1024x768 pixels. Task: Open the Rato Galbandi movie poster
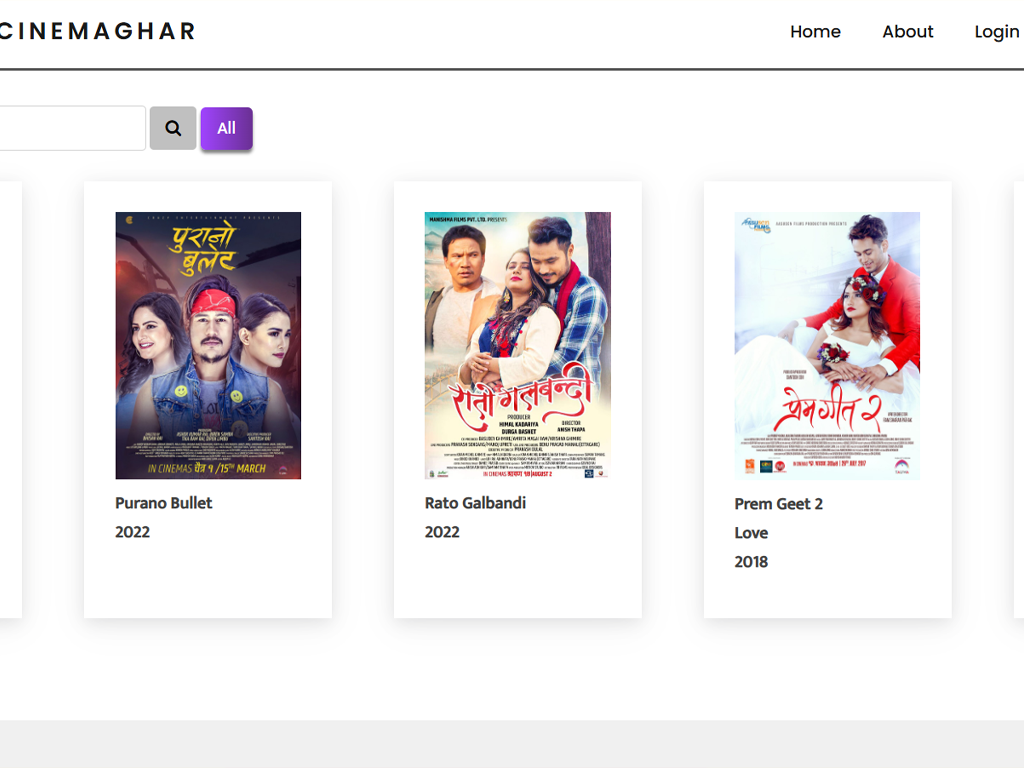(x=518, y=345)
